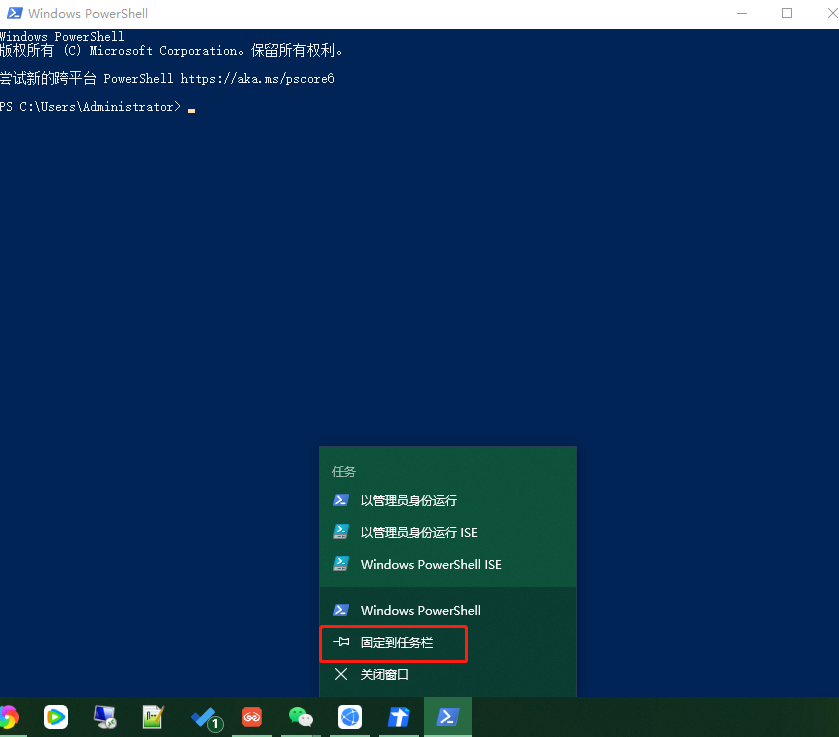Click inside the PowerShell command prompt
This screenshot has width=839, height=737.
pos(190,106)
